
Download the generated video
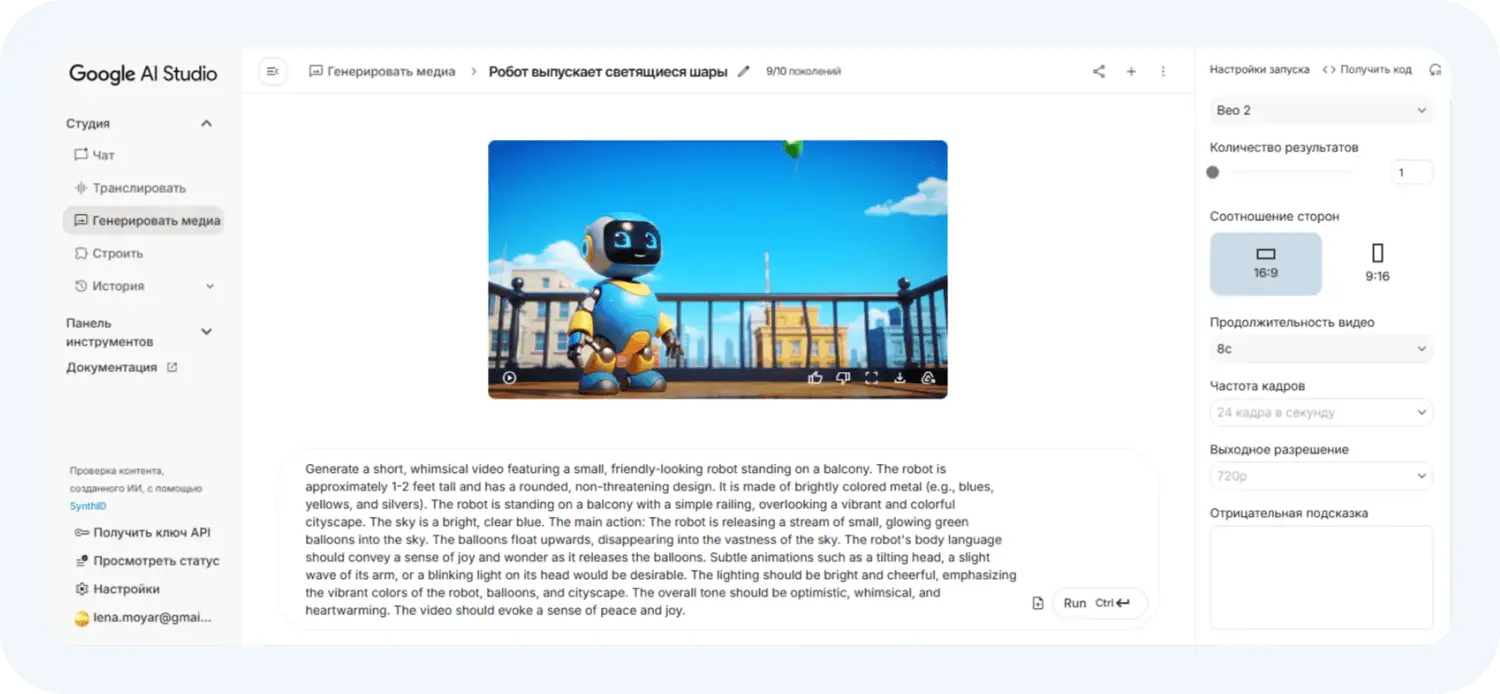click(899, 378)
